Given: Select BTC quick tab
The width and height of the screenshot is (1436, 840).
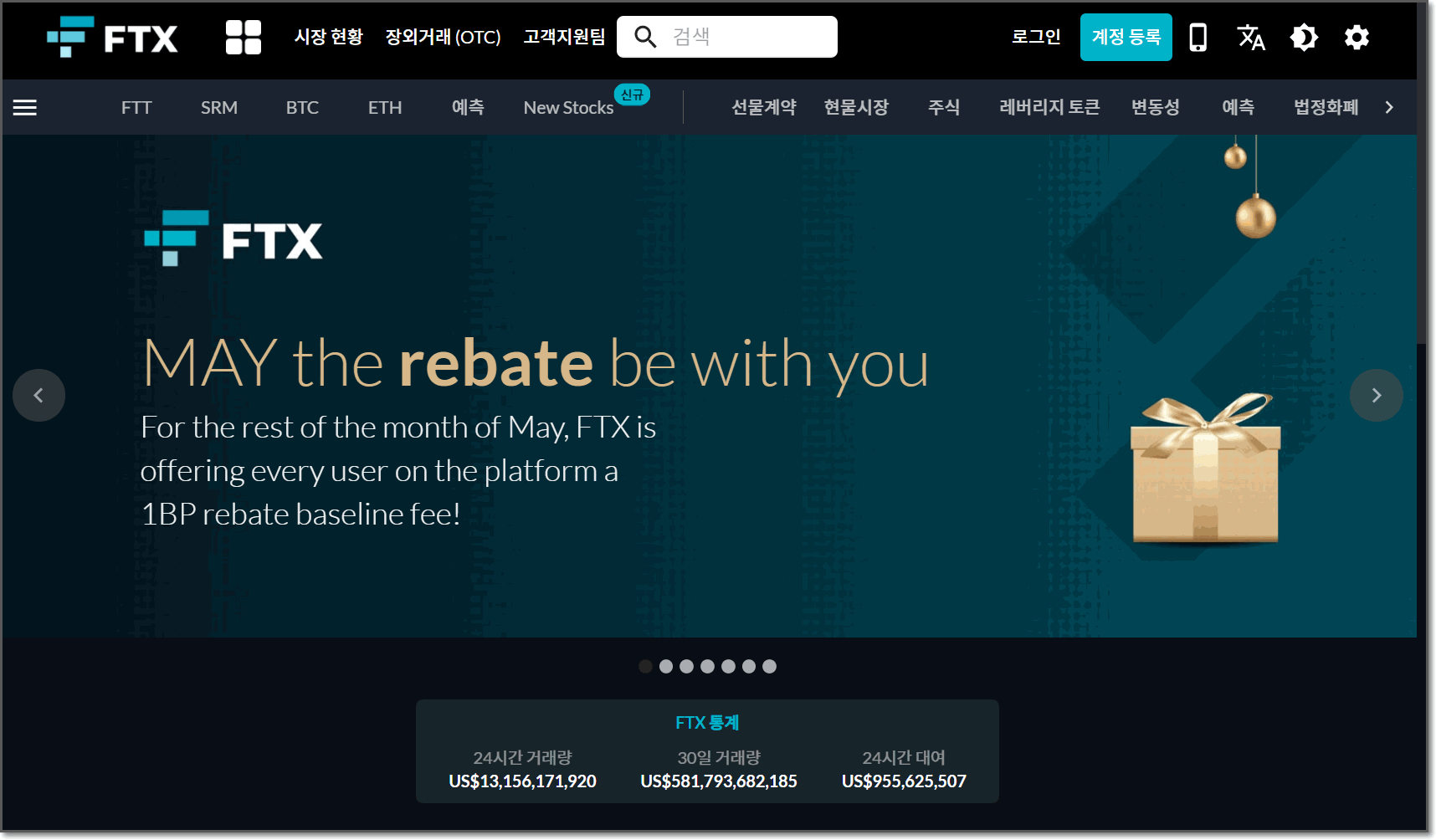Looking at the screenshot, I should (302, 107).
